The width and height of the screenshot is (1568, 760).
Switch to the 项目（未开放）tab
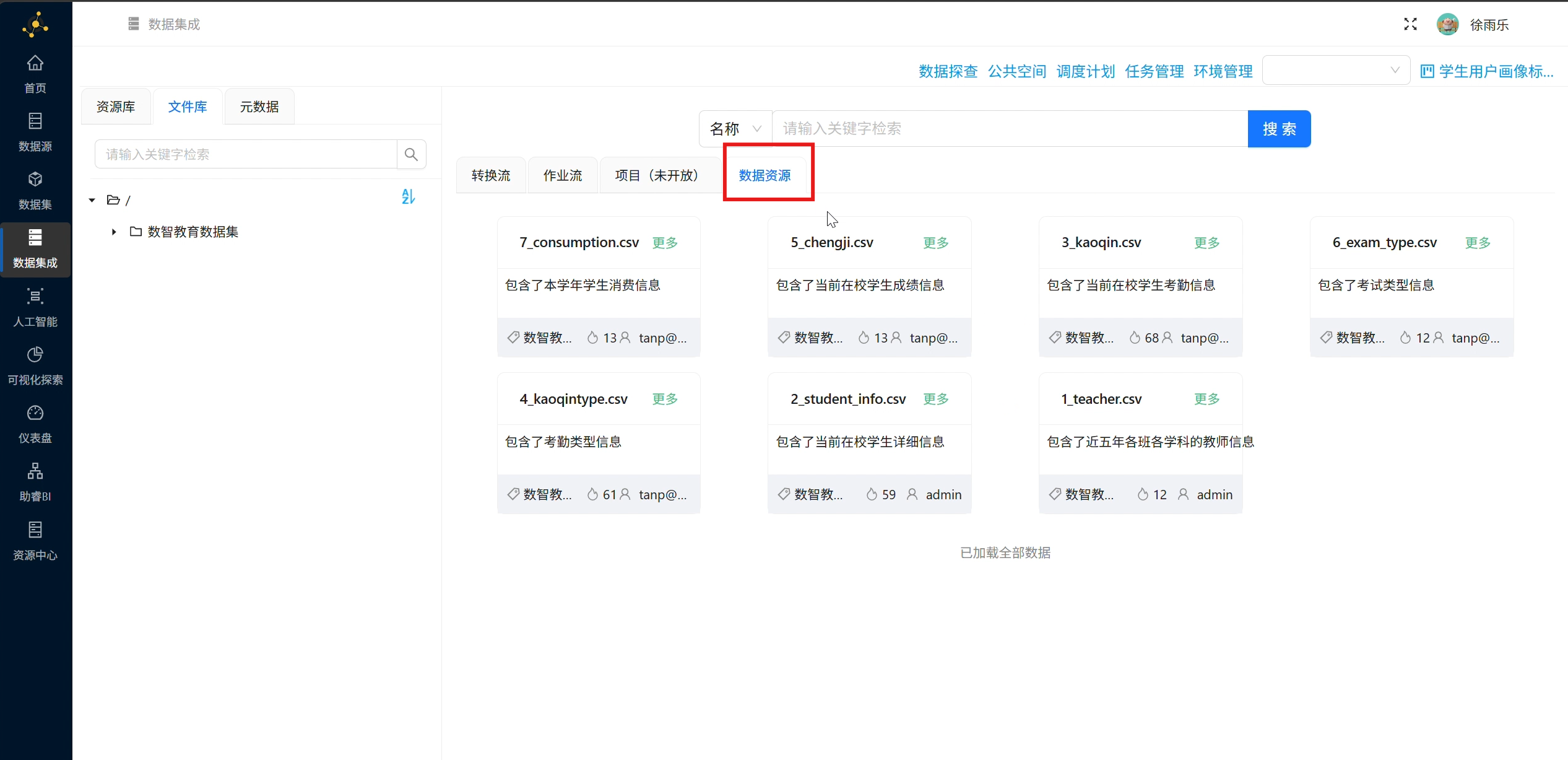coord(660,175)
